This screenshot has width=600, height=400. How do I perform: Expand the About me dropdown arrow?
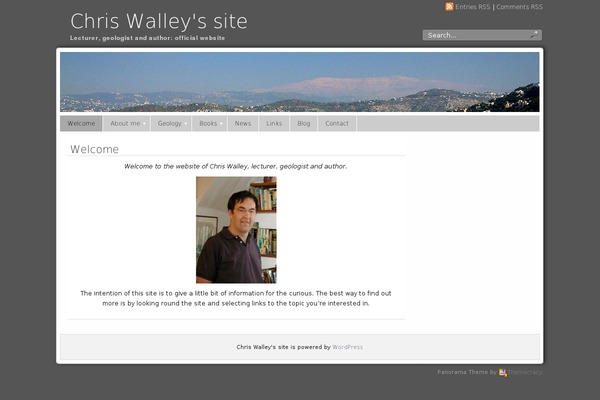tap(144, 124)
